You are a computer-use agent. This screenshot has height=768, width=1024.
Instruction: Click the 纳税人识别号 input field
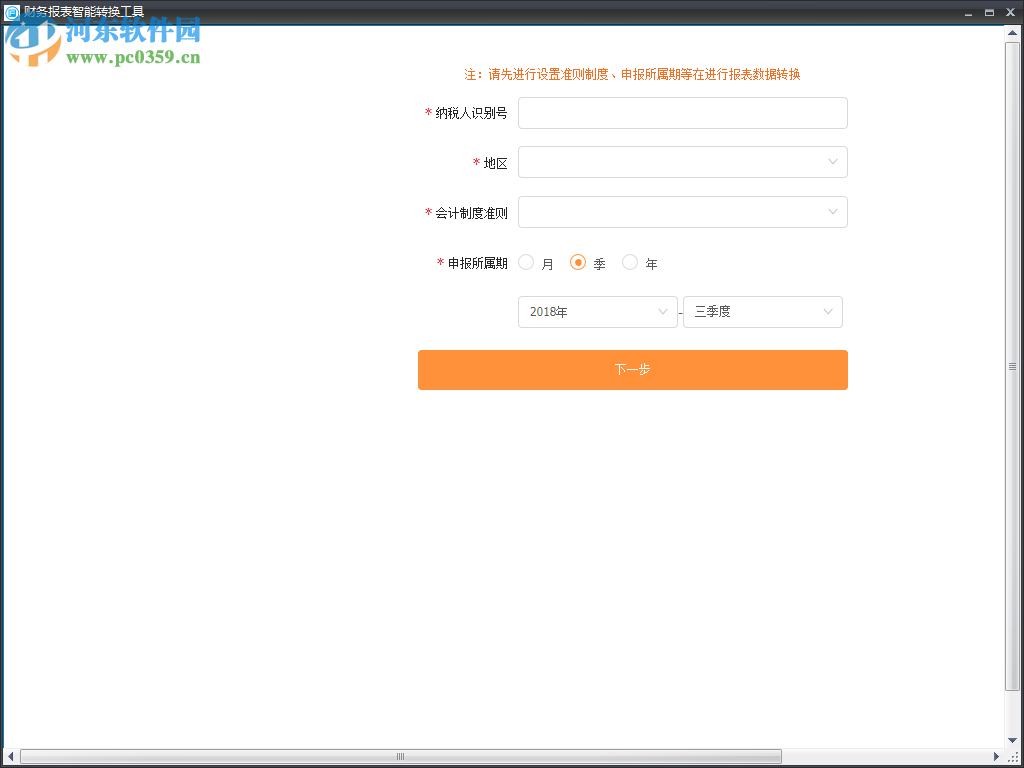click(683, 113)
